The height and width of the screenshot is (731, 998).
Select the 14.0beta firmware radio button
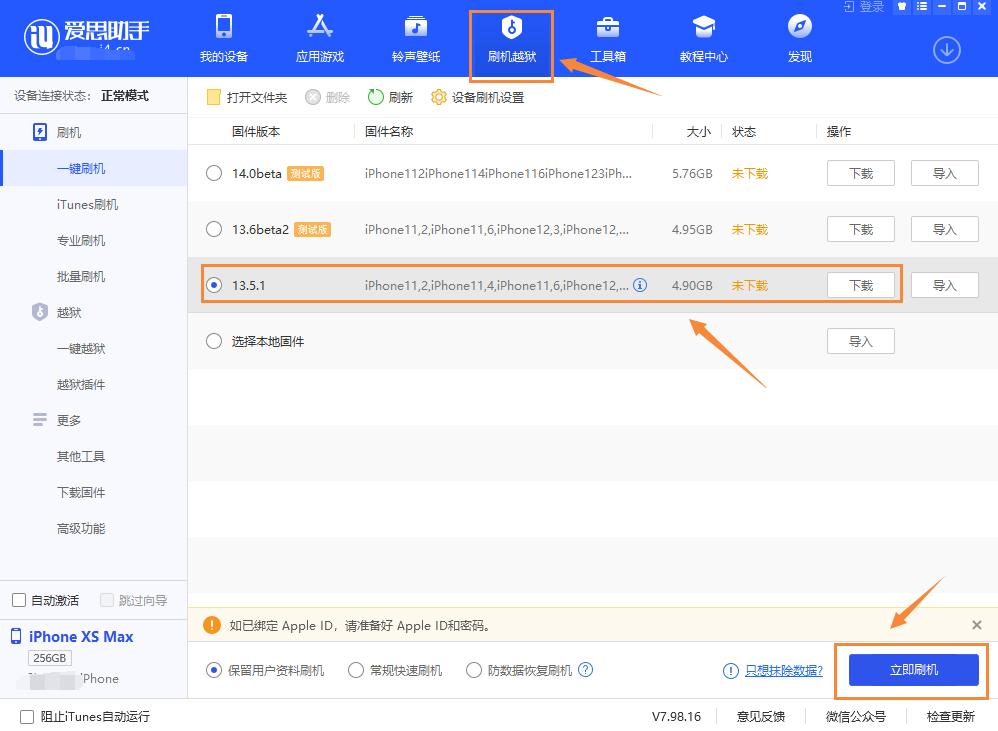point(213,173)
